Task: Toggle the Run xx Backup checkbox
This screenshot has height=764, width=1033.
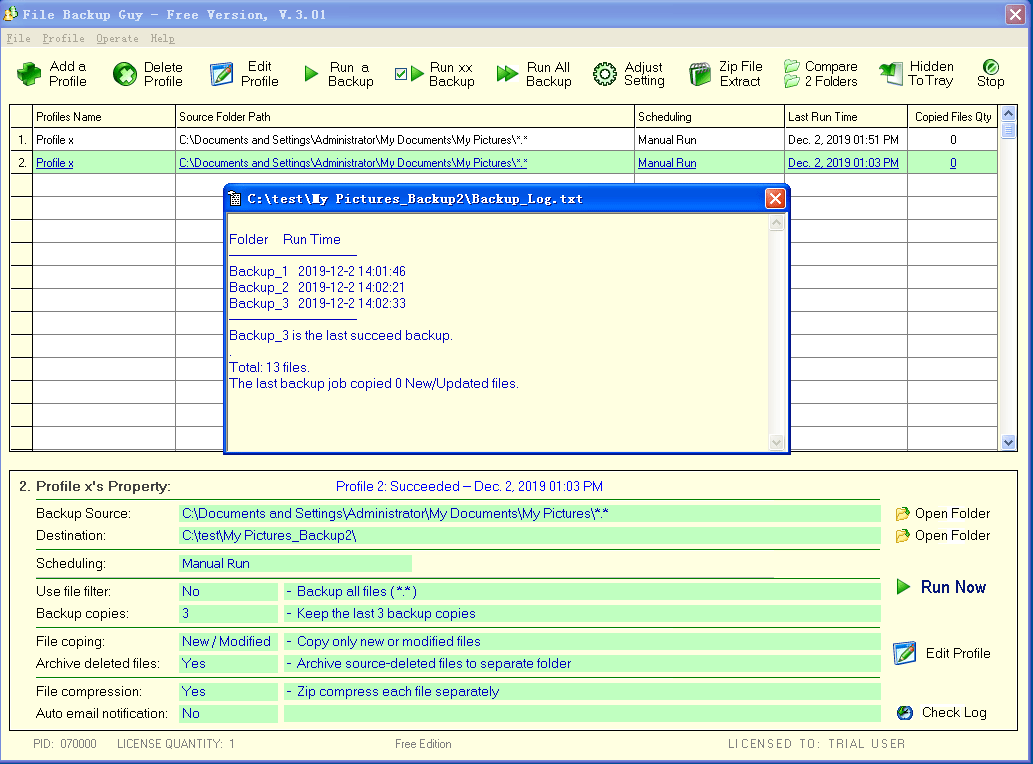Action: [401, 74]
